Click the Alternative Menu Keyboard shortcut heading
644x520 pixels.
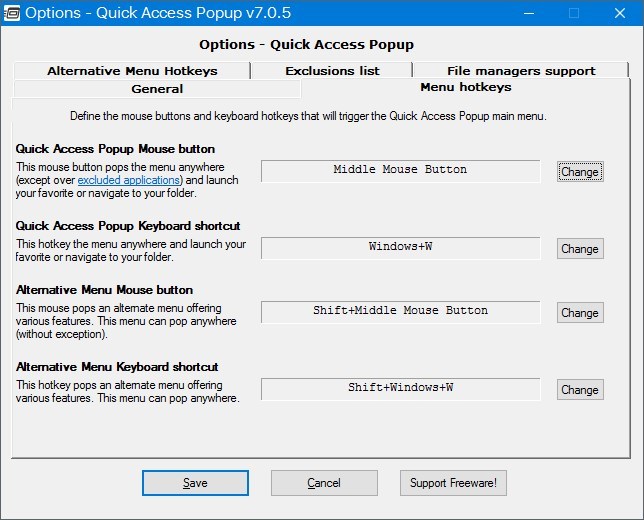[x=117, y=366]
